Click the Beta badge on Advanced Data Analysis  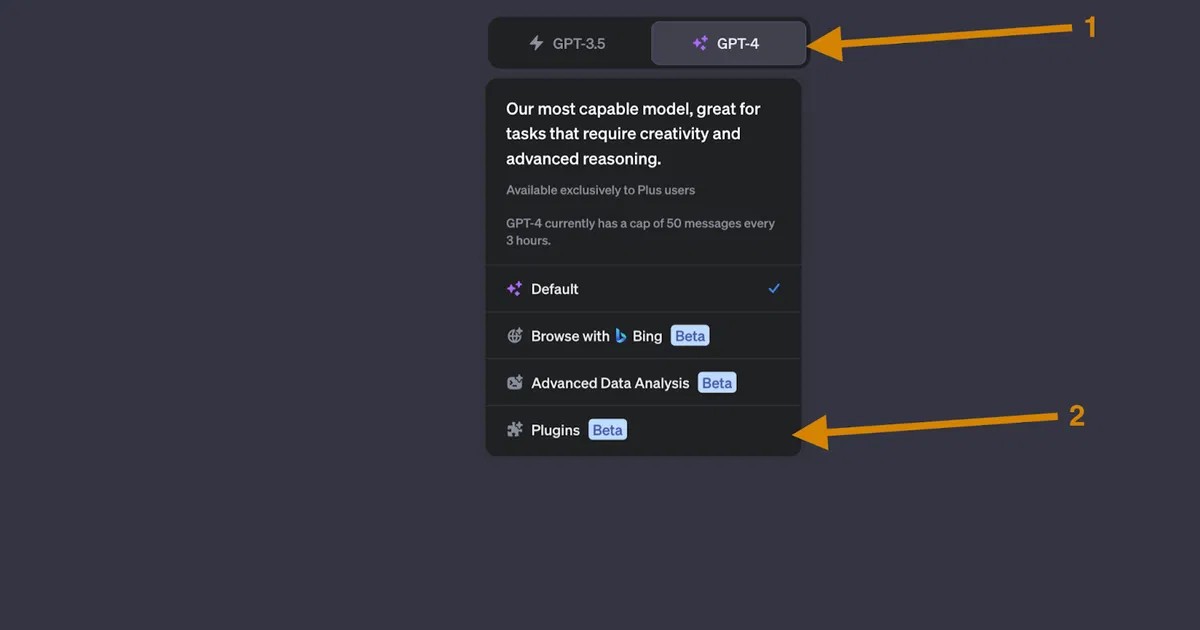point(717,383)
